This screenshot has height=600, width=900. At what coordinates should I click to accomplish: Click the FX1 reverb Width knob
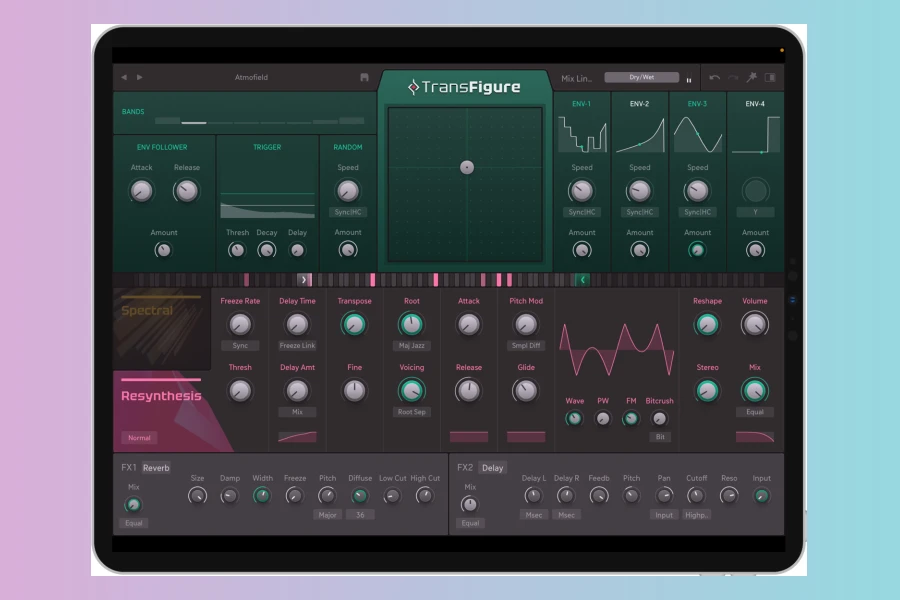click(262, 496)
